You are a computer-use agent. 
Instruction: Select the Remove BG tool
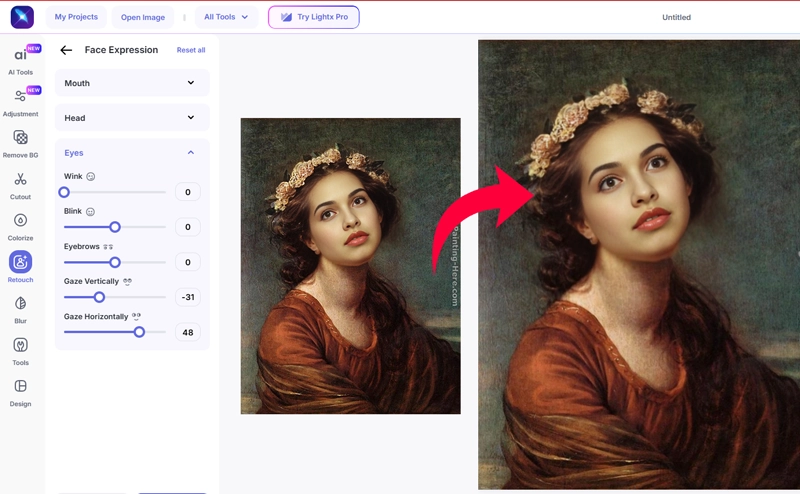click(20, 143)
